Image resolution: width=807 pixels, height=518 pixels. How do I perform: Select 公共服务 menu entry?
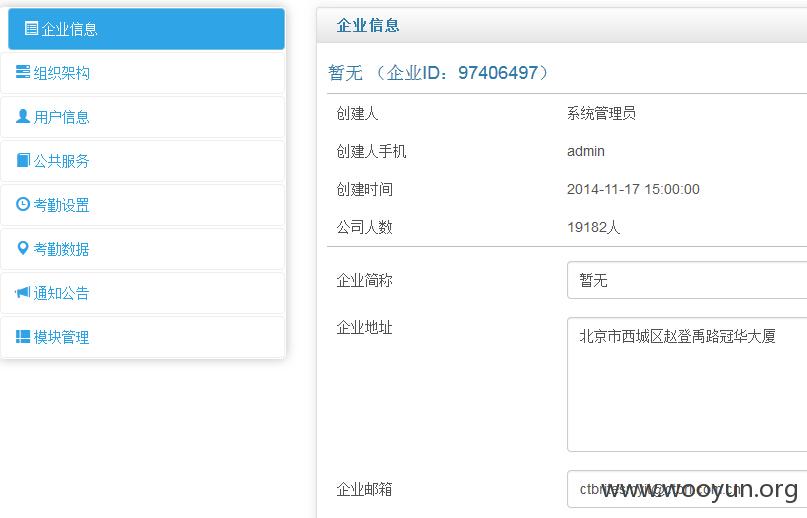[143, 161]
